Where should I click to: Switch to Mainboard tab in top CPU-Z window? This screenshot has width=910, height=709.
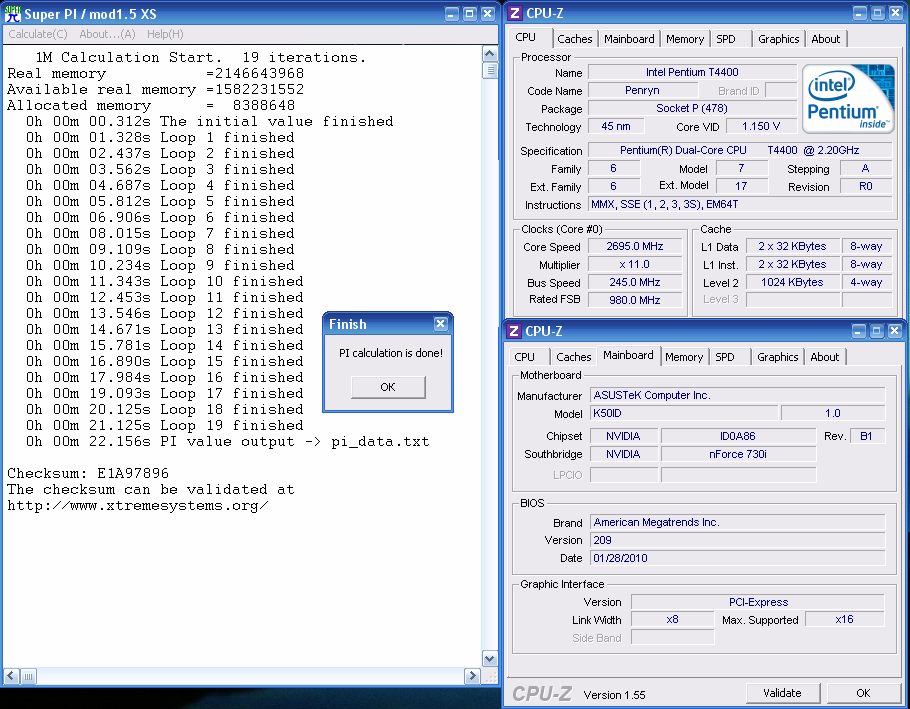coord(629,39)
